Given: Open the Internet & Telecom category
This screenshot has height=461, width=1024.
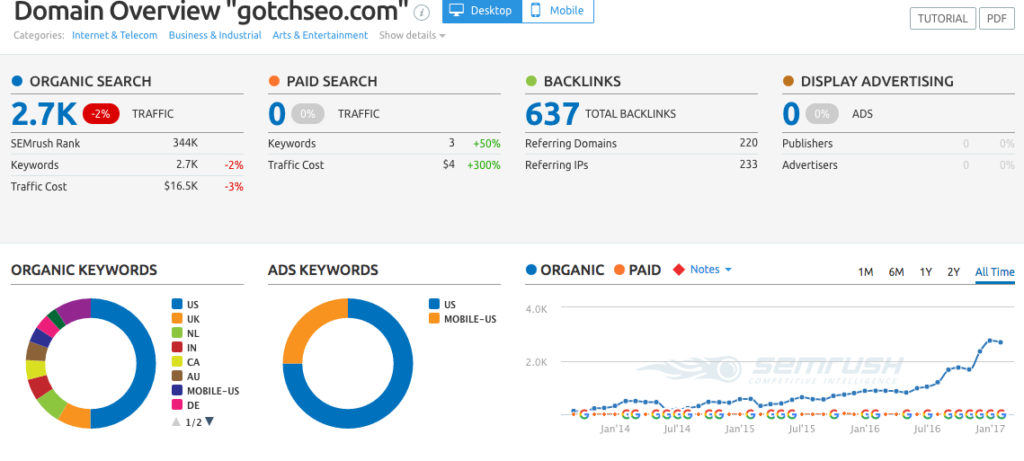Looking at the screenshot, I should pos(115,35).
